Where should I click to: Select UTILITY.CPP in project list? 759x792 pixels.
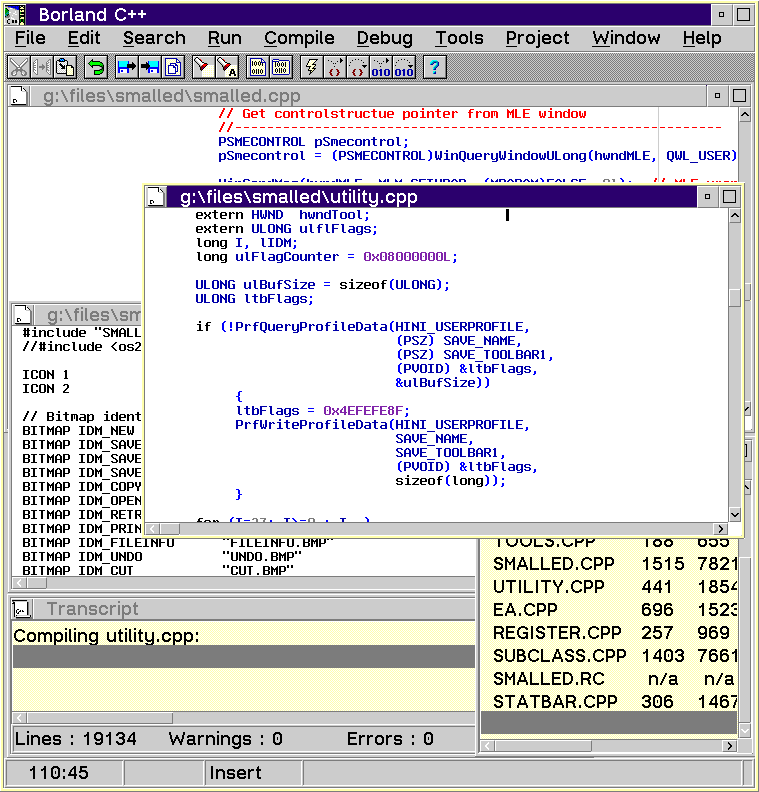tap(609, 586)
